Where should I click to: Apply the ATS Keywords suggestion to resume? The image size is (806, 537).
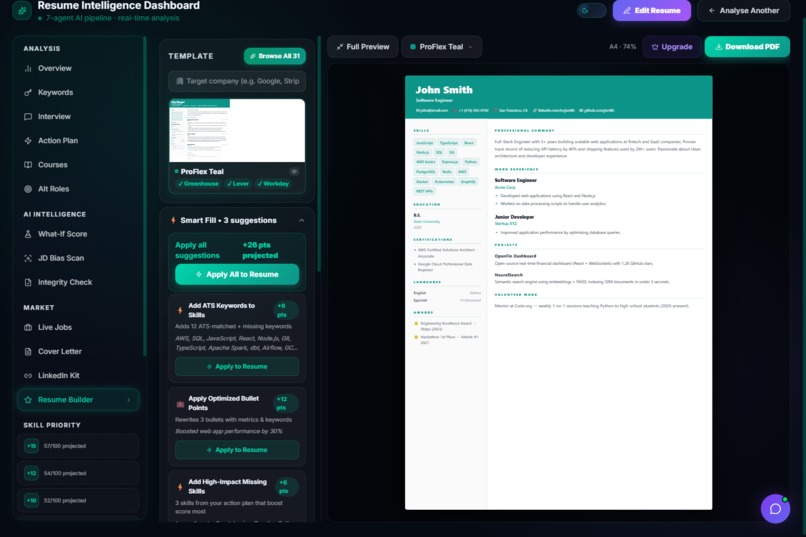coord(237,367)
